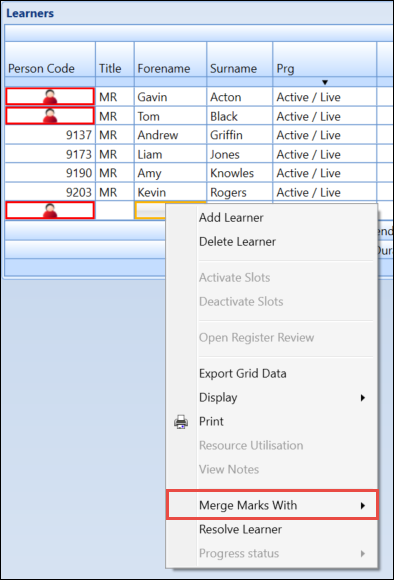The width and height of the screenshot is (394, 580).
Task: Click the greyed Deactivate Slots entry
Action: coord(241,301)
